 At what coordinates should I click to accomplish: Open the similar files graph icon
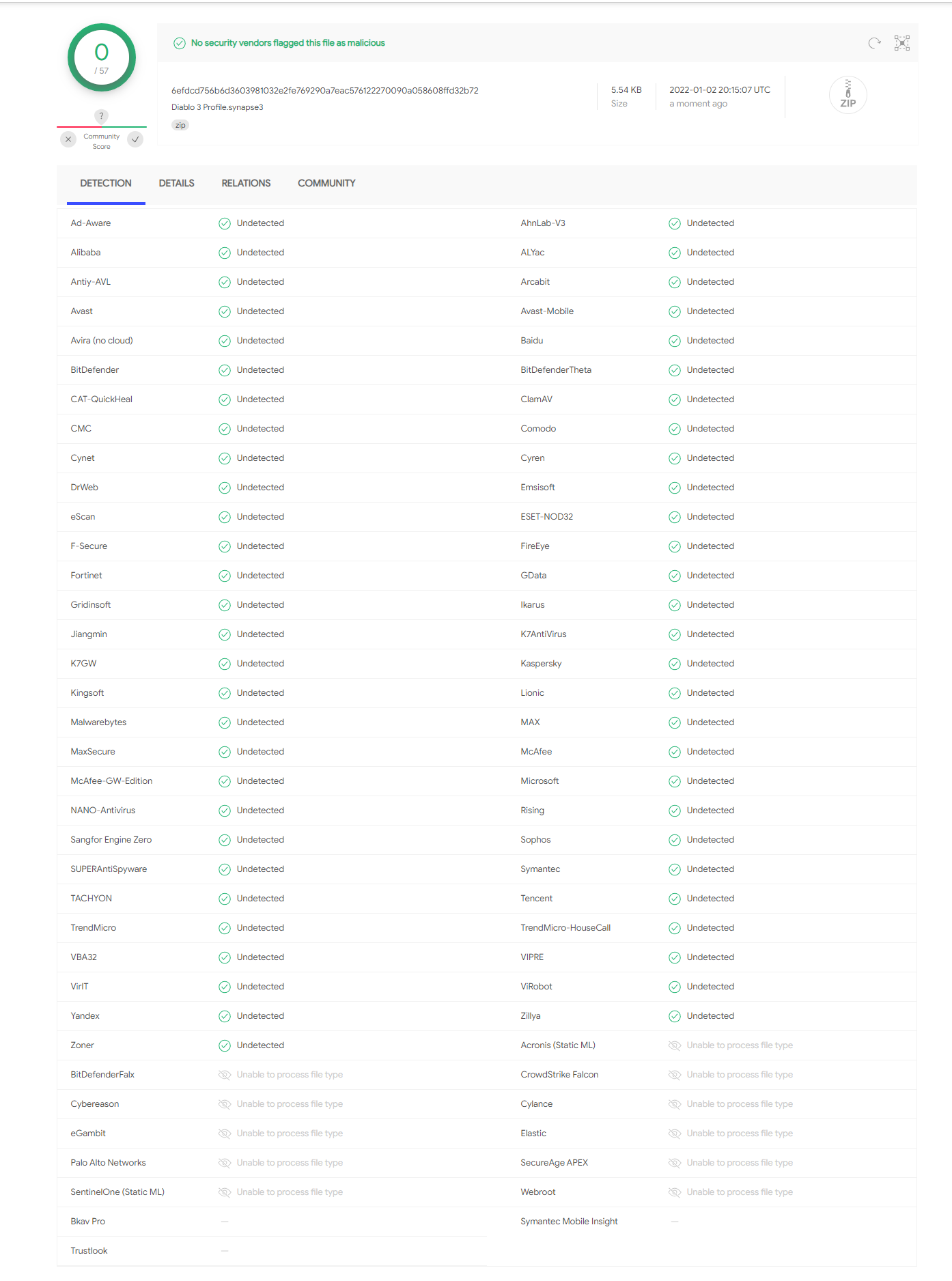[x=902, y=43]
